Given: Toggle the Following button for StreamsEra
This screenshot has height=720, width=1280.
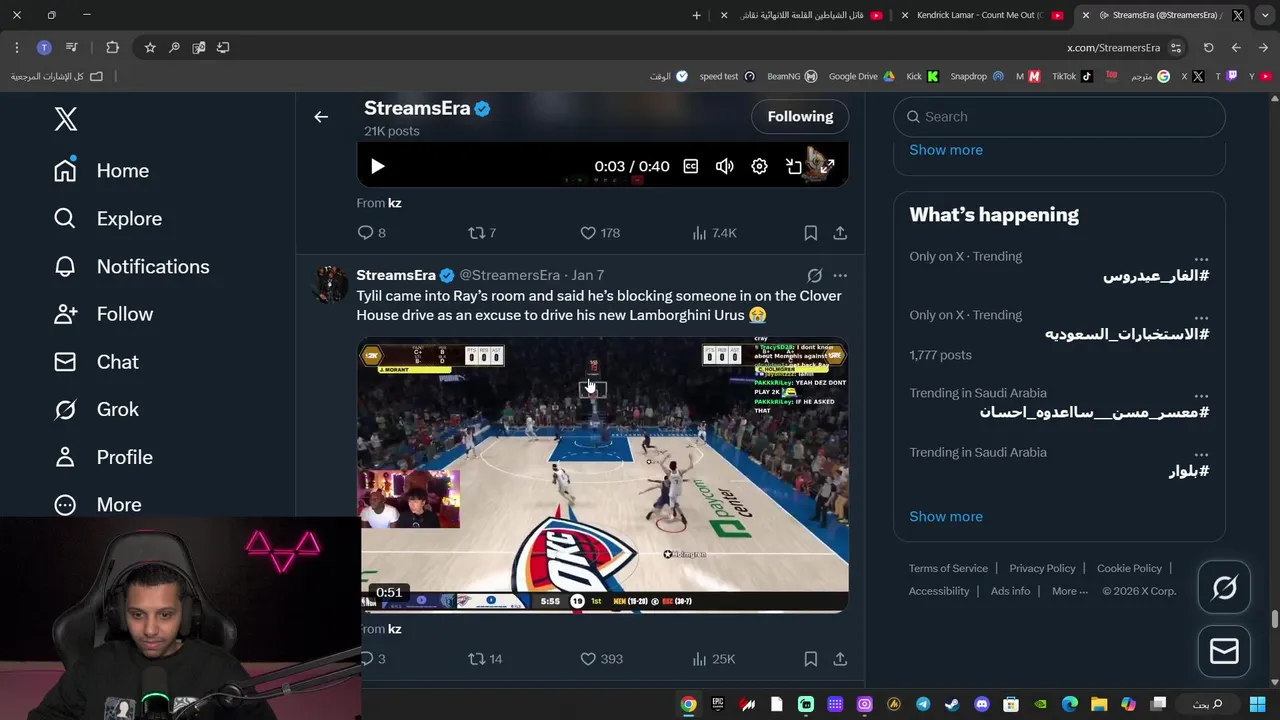Looking at the screenshot, I should point(800,117).
